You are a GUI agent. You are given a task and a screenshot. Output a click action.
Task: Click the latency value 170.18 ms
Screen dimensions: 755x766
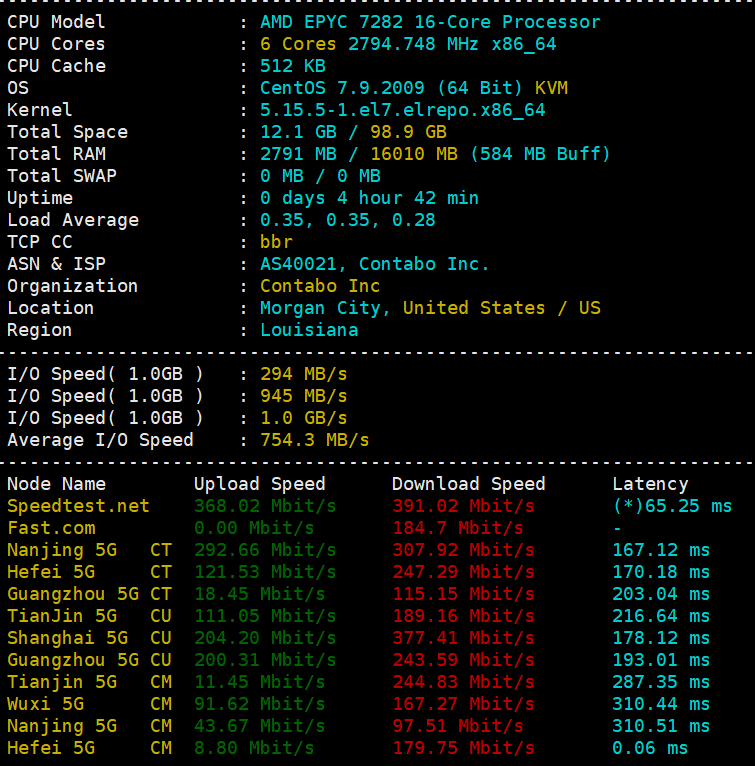pyautogui.click(x=661, y=572)
